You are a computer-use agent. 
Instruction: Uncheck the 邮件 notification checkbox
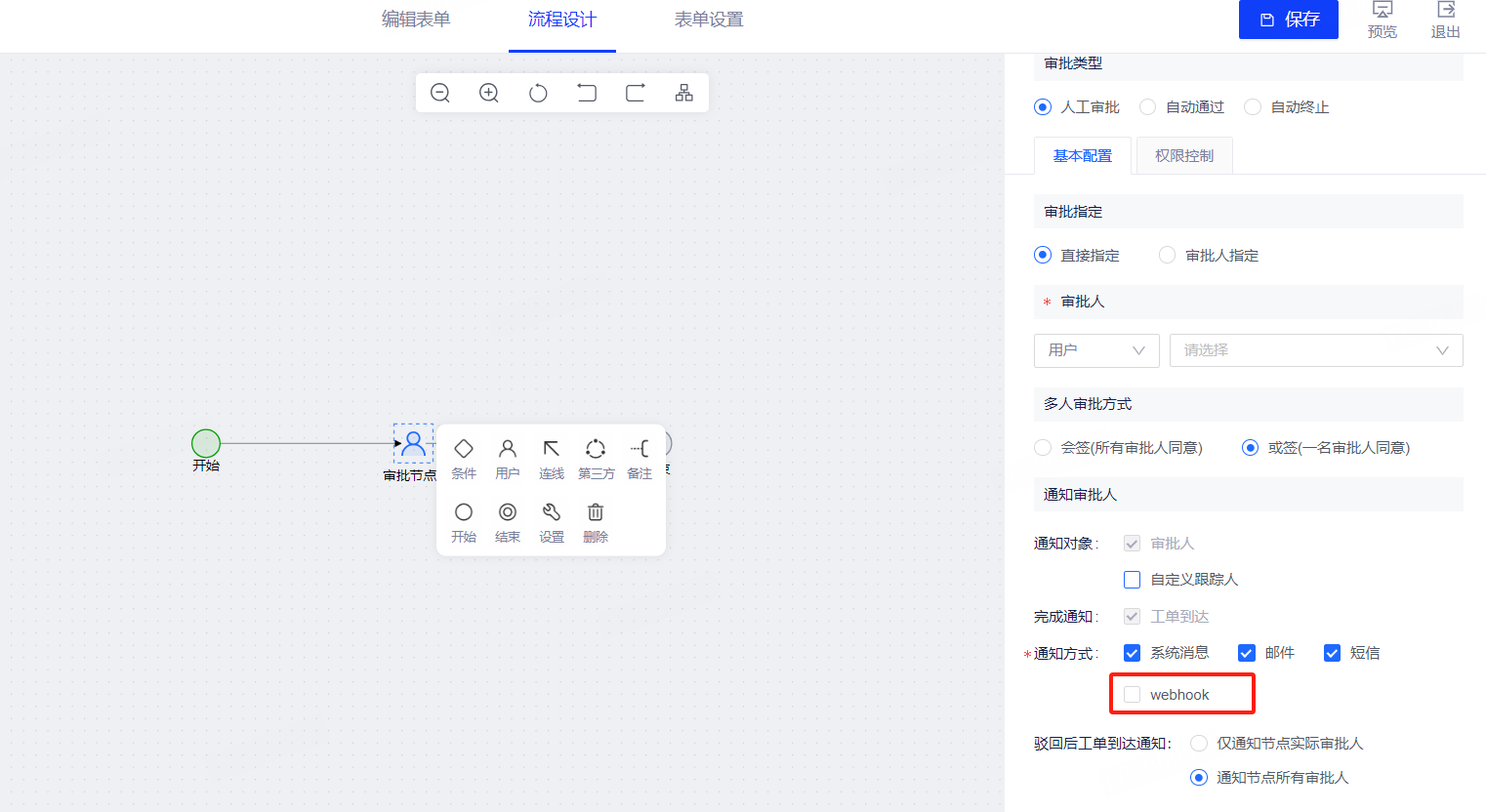pyautogui.click(x=1247, y=653)
